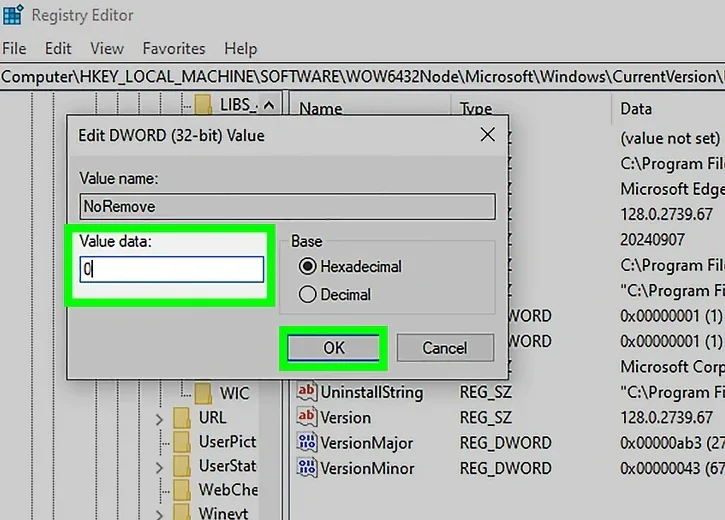
Task: Click the WebChe folder icon
Action: pos(182,490)
